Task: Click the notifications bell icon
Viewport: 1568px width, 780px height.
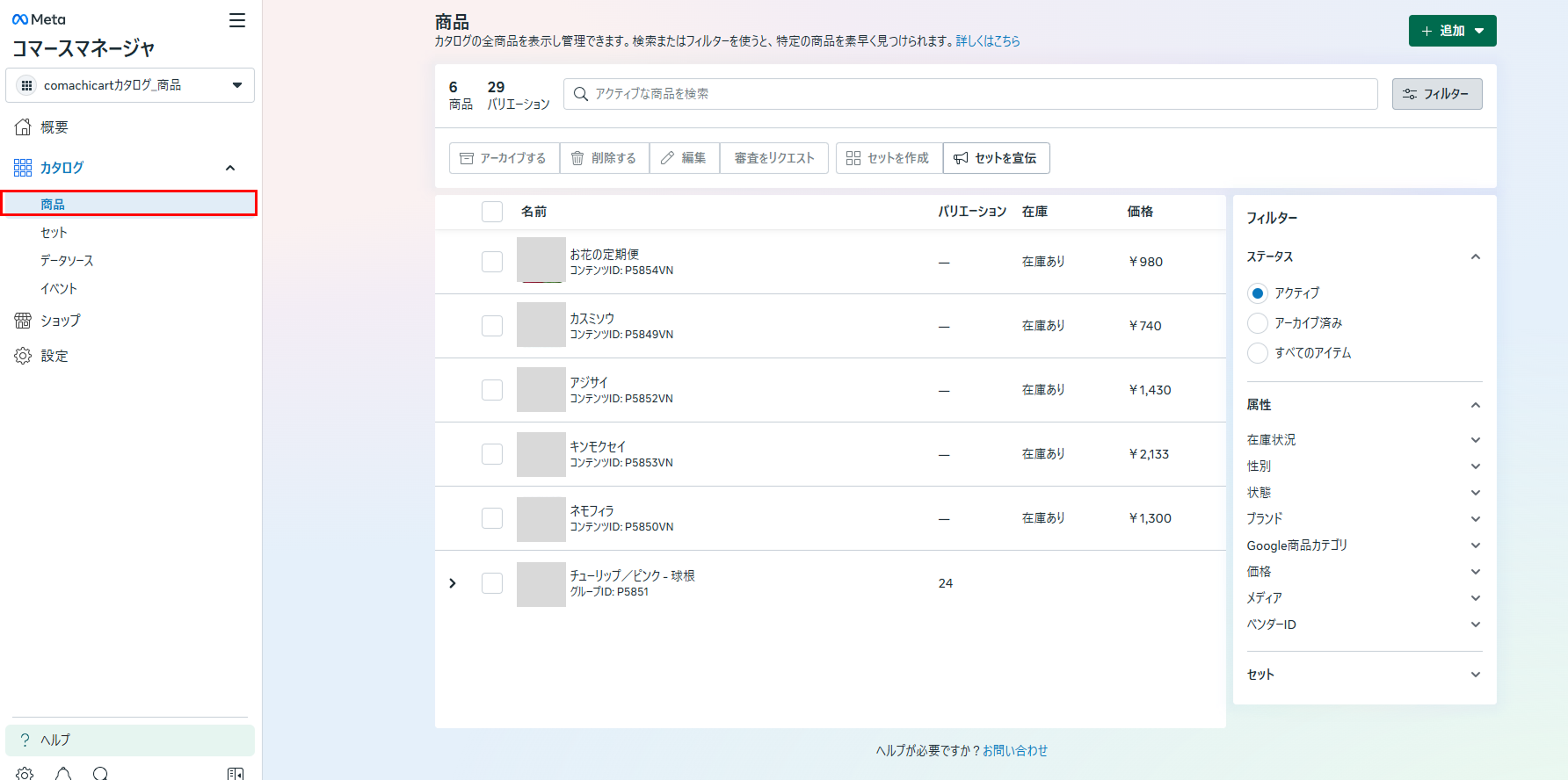Action: (63, 773)
